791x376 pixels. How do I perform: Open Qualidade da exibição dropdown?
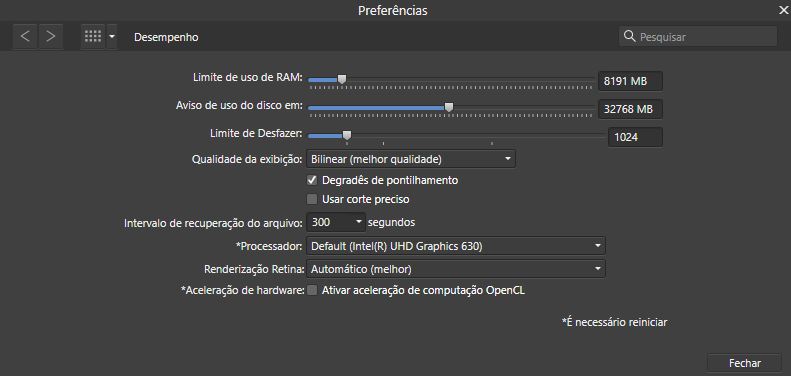(411, 159)
